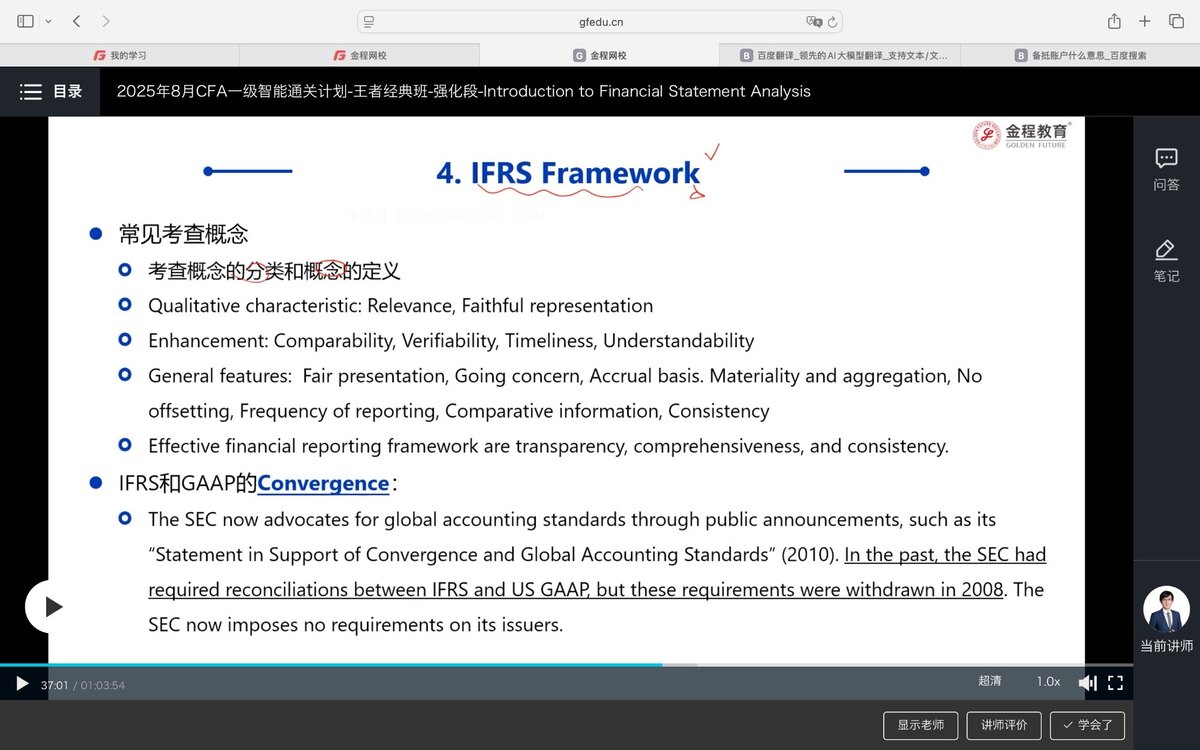
Task: Seek on the video progress bar
Action: 566,664
